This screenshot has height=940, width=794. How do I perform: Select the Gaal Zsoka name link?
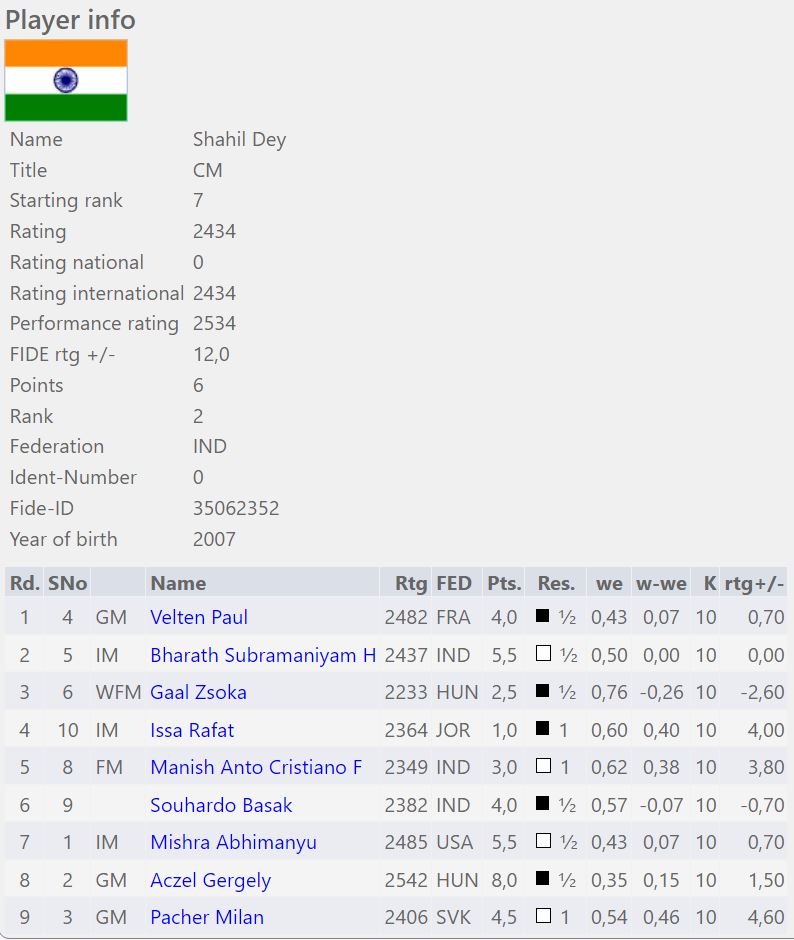click(198, 692)
